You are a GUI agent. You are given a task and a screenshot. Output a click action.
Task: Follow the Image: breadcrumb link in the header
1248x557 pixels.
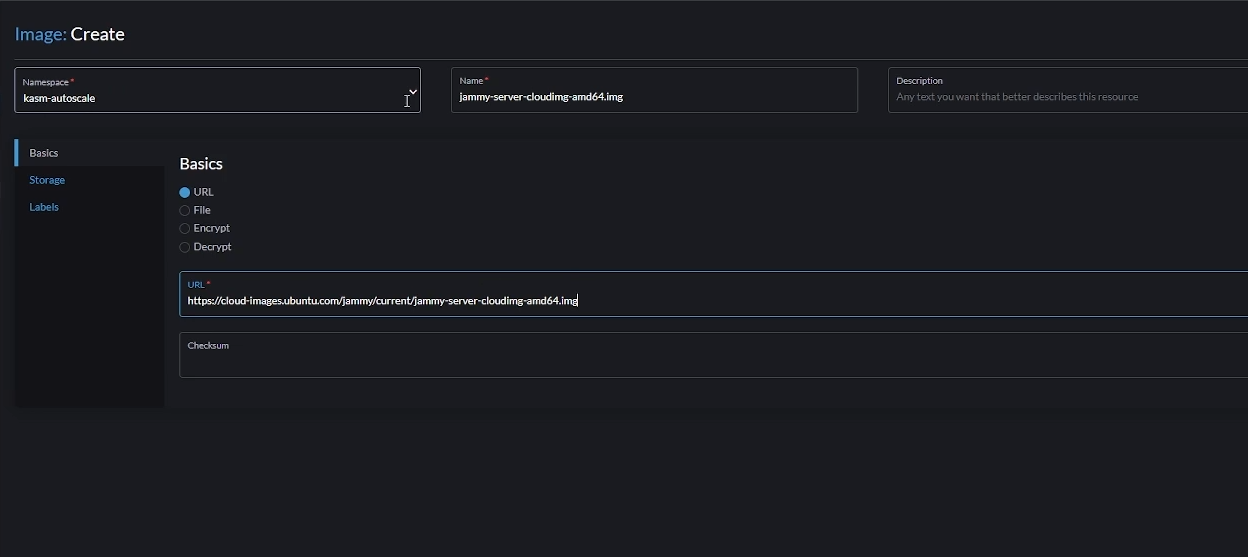coord(40,34)
